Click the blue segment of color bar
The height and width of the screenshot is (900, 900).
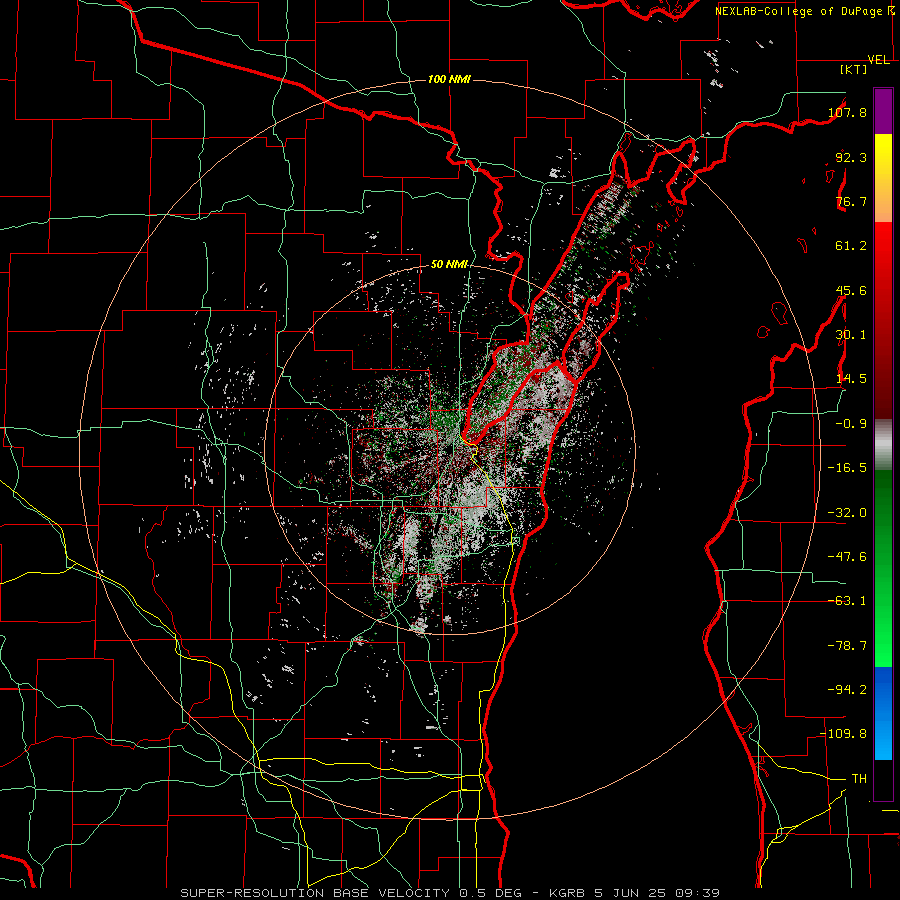tap(883, 713)
